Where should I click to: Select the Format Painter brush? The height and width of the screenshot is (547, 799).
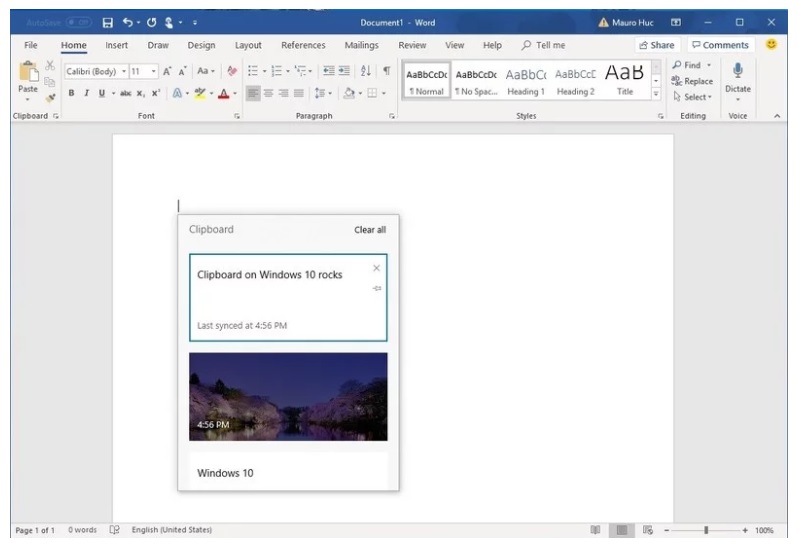pyautogui.click(x=50, y=98)
